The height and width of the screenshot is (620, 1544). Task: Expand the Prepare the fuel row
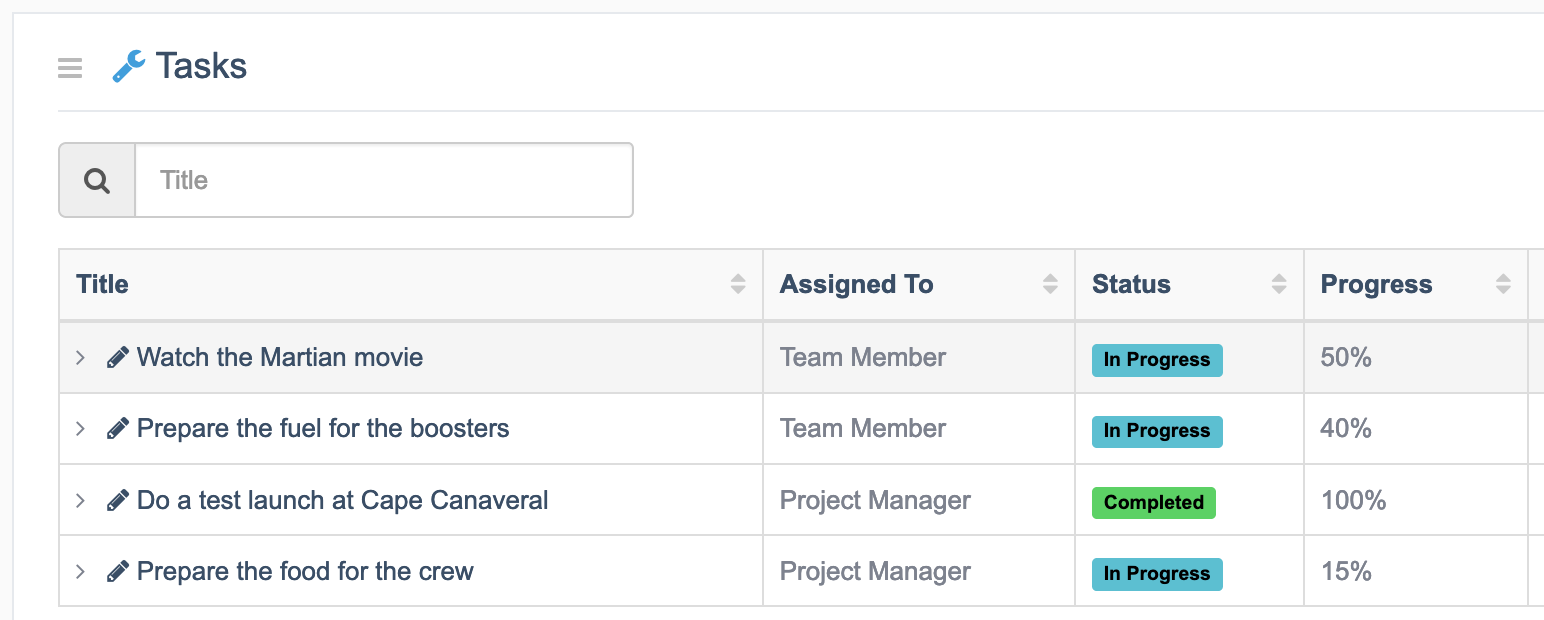click(x=81, y=429)
